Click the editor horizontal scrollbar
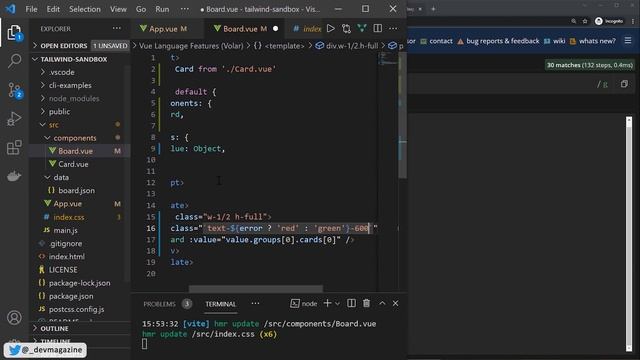The height and width of the screenshot is (360, 640). point(256,289)
